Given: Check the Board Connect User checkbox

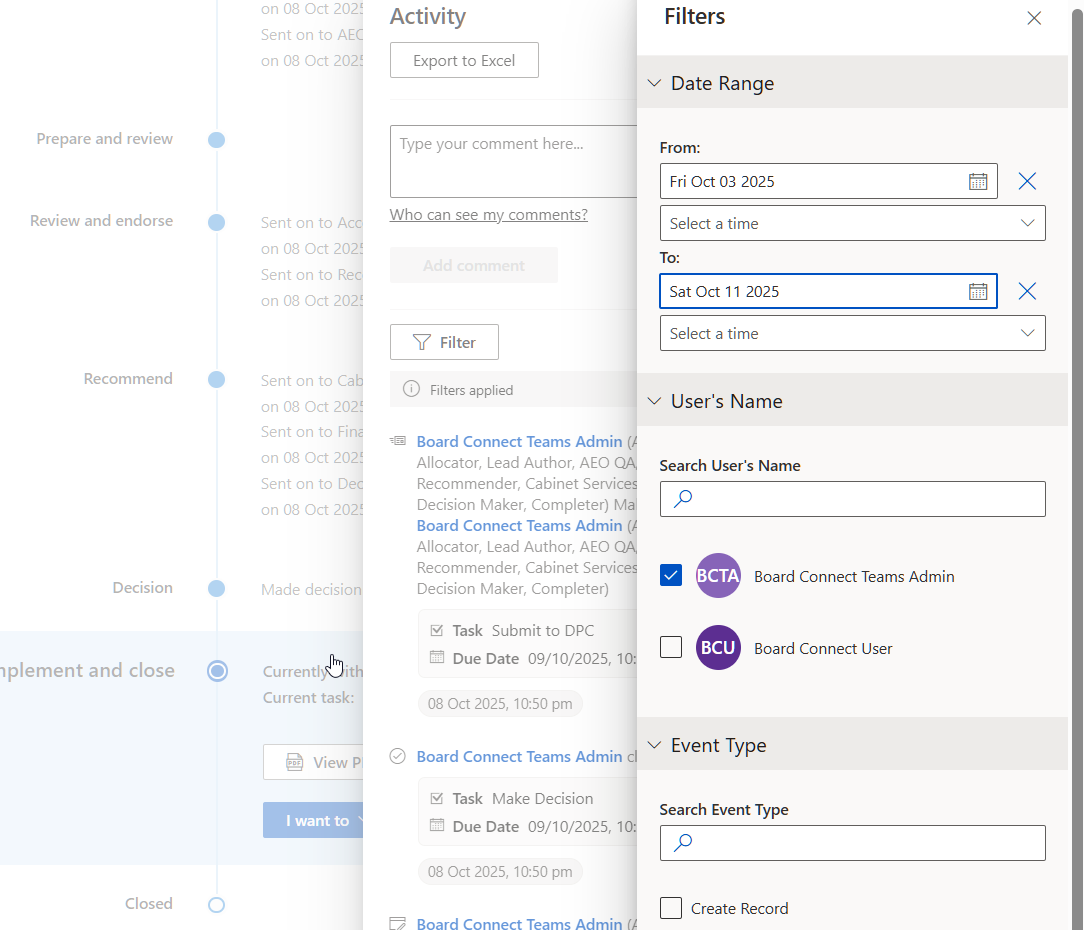Looking at the screenshot, I should click(x=671, y=648).
